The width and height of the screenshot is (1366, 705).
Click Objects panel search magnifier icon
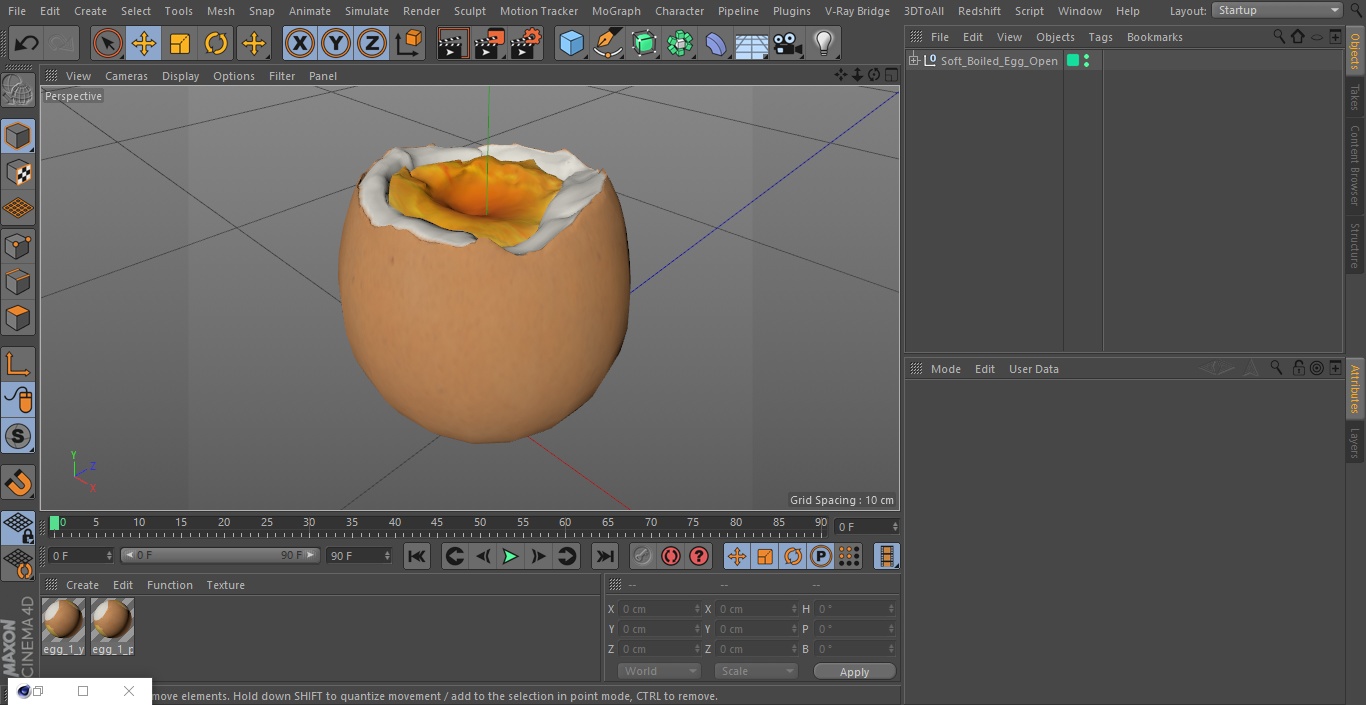[x=1279, y=37]
